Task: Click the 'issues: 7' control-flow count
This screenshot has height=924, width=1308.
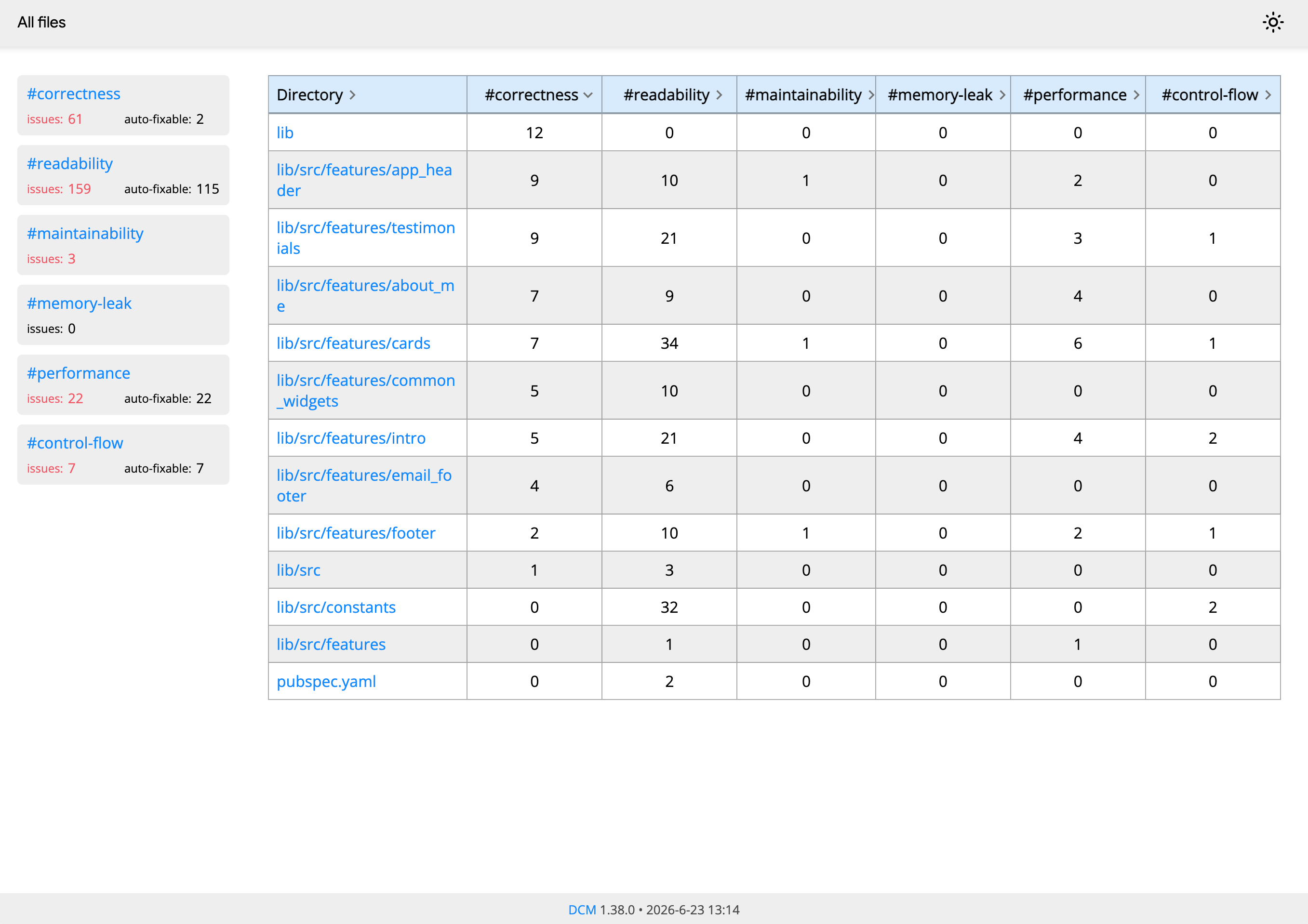Action: coord(51,469)
